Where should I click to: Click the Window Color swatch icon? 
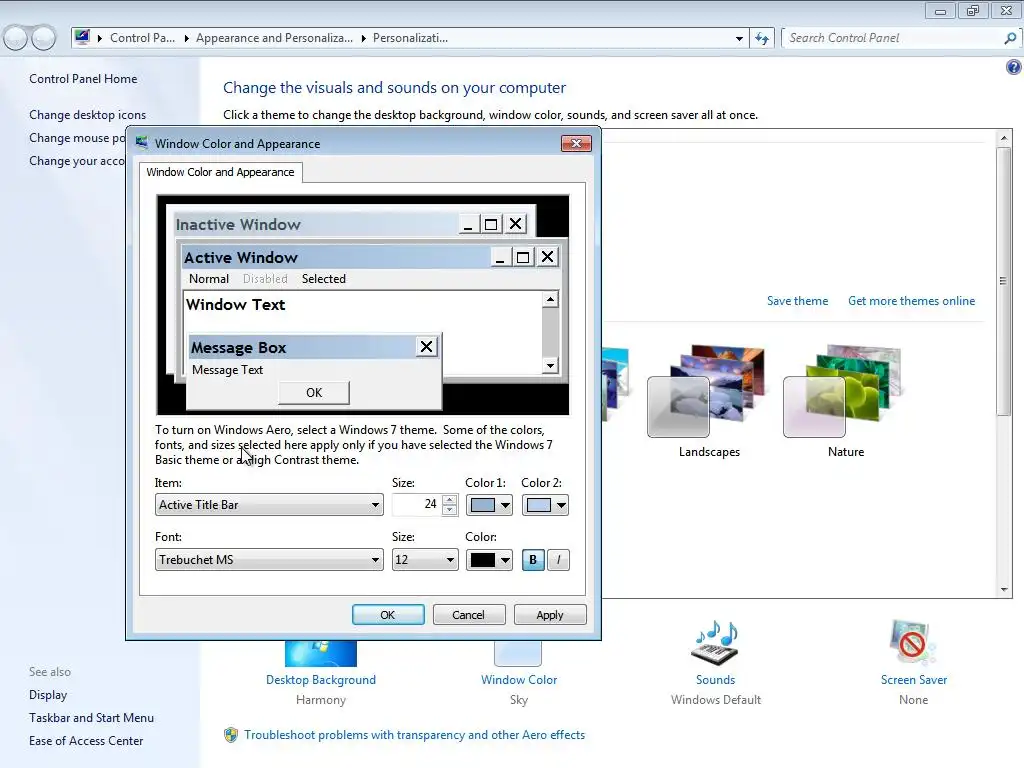518,653
